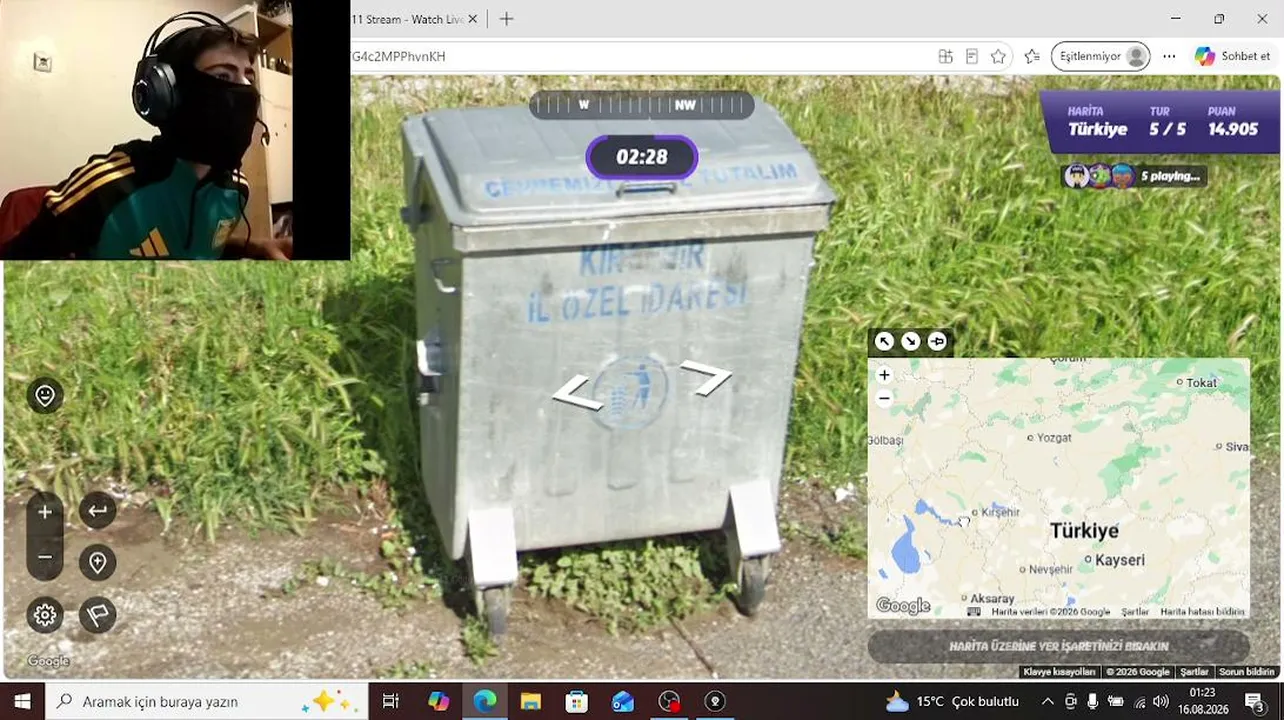Screen dimensions: 1284x720
Task: Open Sohbet et Copilot chat
Action: pyautogui.click(x=1233, y=57)
